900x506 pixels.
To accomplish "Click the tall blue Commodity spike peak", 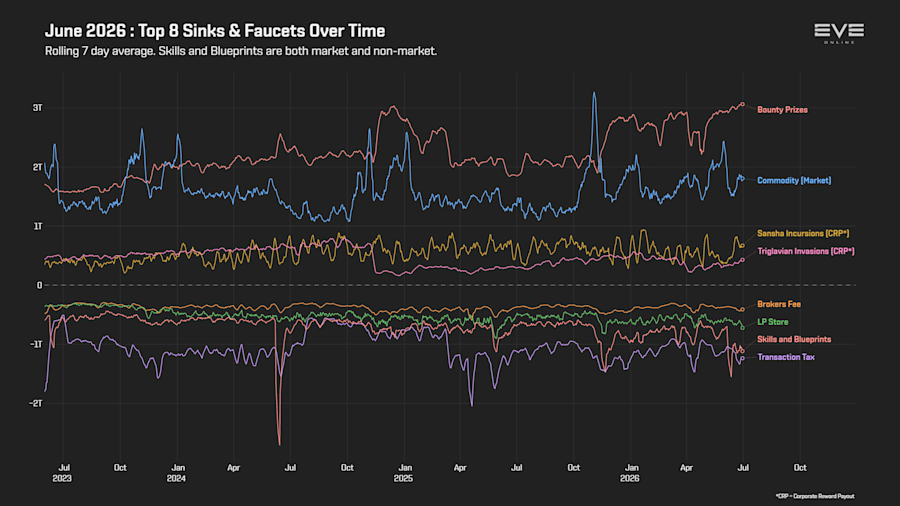I will coord(594,93).
